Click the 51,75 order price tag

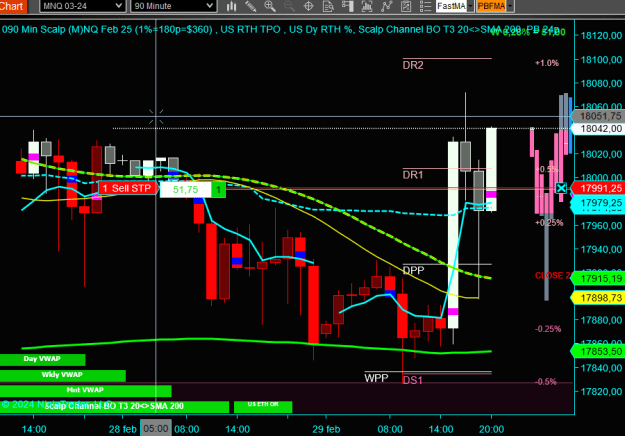coord(185,189)
